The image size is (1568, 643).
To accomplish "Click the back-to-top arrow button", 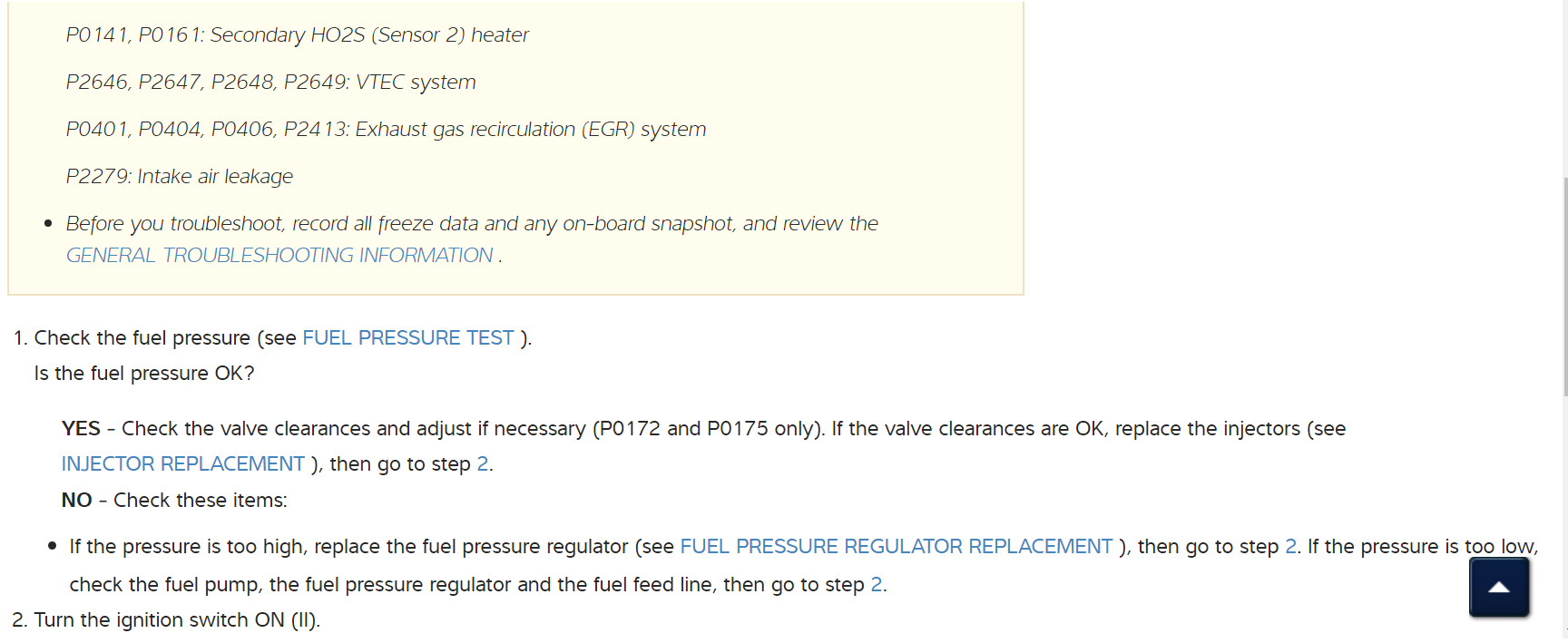I will pos(1499,587).
